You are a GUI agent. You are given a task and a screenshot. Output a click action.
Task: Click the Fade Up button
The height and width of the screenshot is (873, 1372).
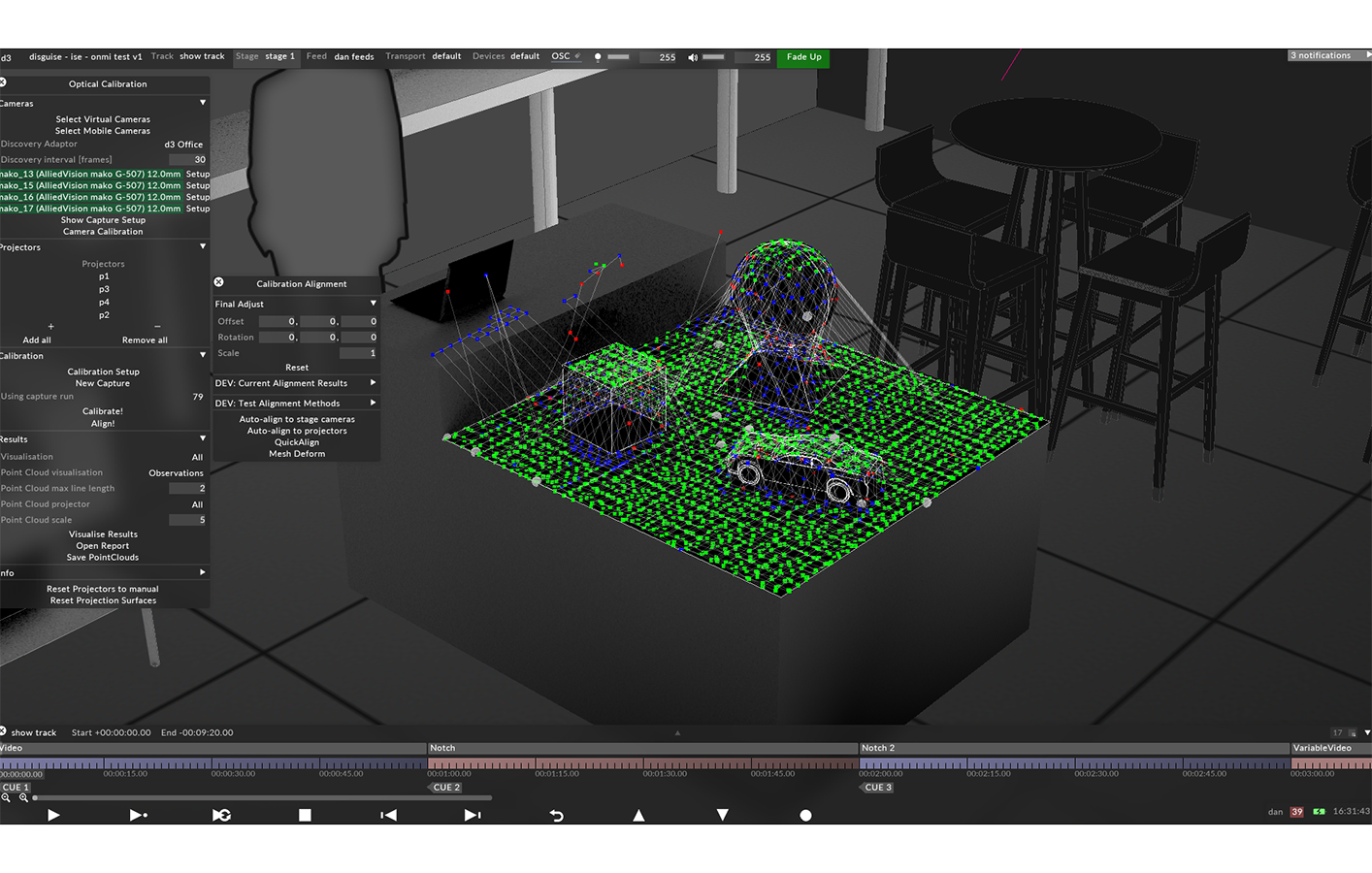803,57
